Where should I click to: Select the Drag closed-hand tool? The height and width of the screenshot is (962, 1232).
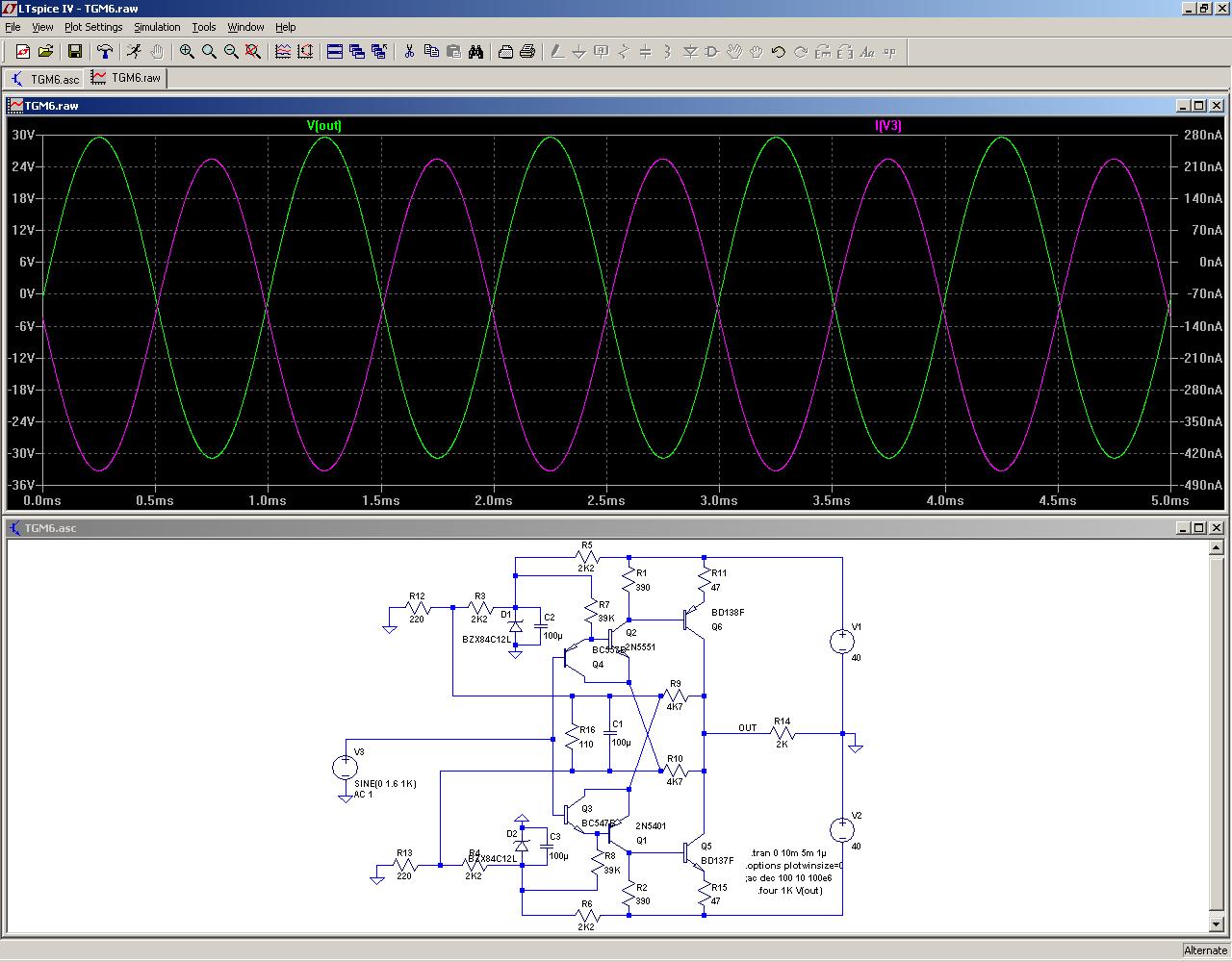click(757, 52)
